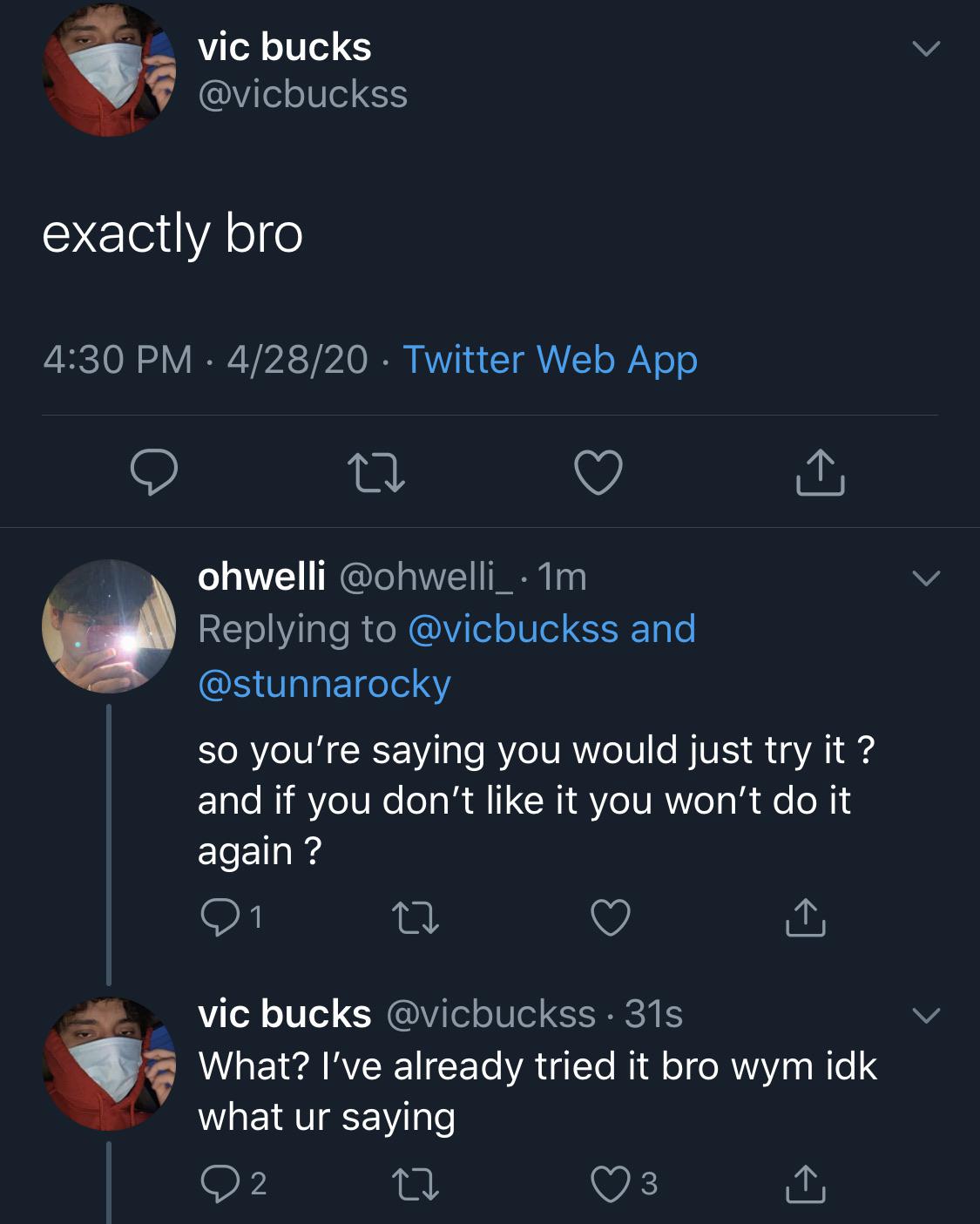Tap the "@vicbuckss and" mention link
980x1224 pixels.
tap(551, 629)
